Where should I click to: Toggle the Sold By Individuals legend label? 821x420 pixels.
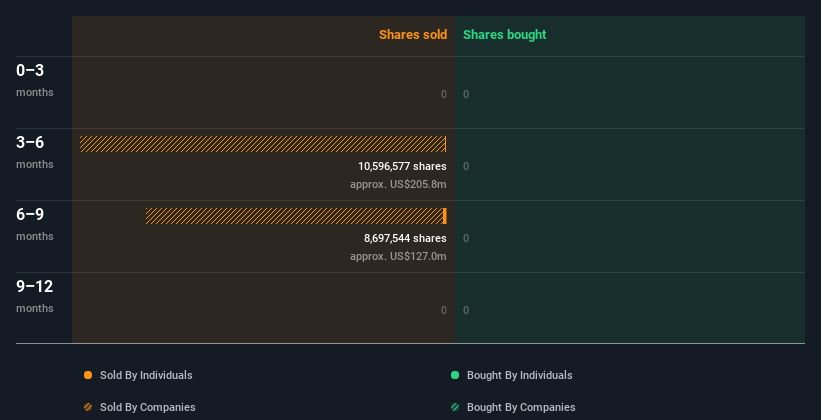point(146,375)
